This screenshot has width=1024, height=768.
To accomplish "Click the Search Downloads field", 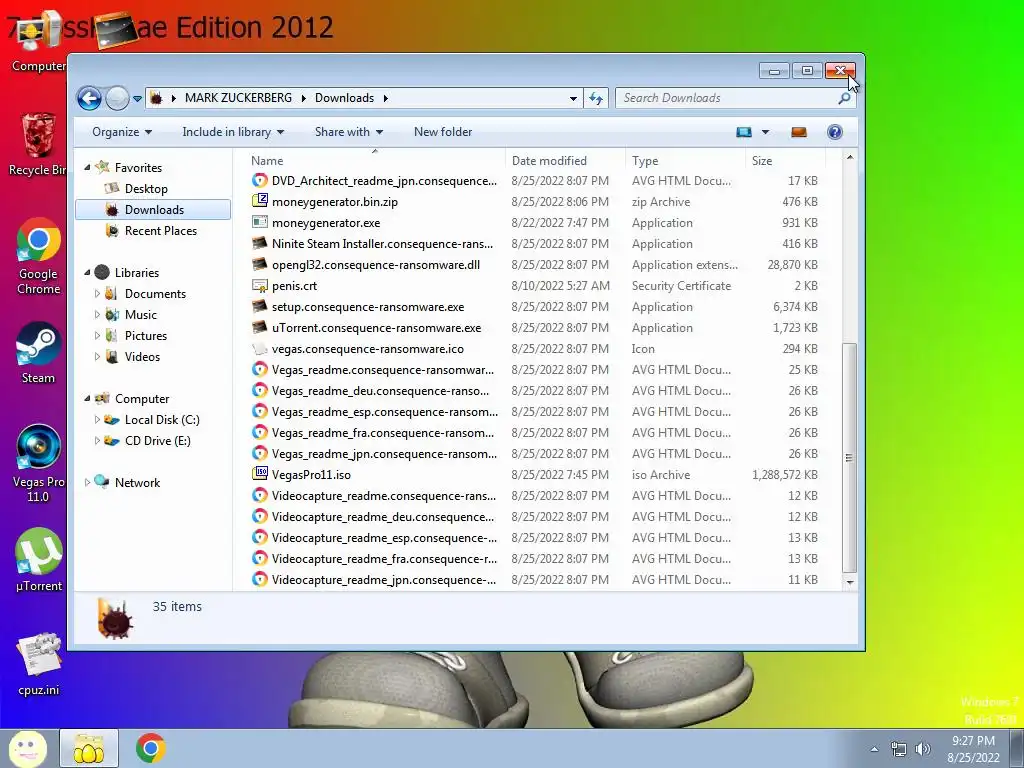I will pos(728,98).
